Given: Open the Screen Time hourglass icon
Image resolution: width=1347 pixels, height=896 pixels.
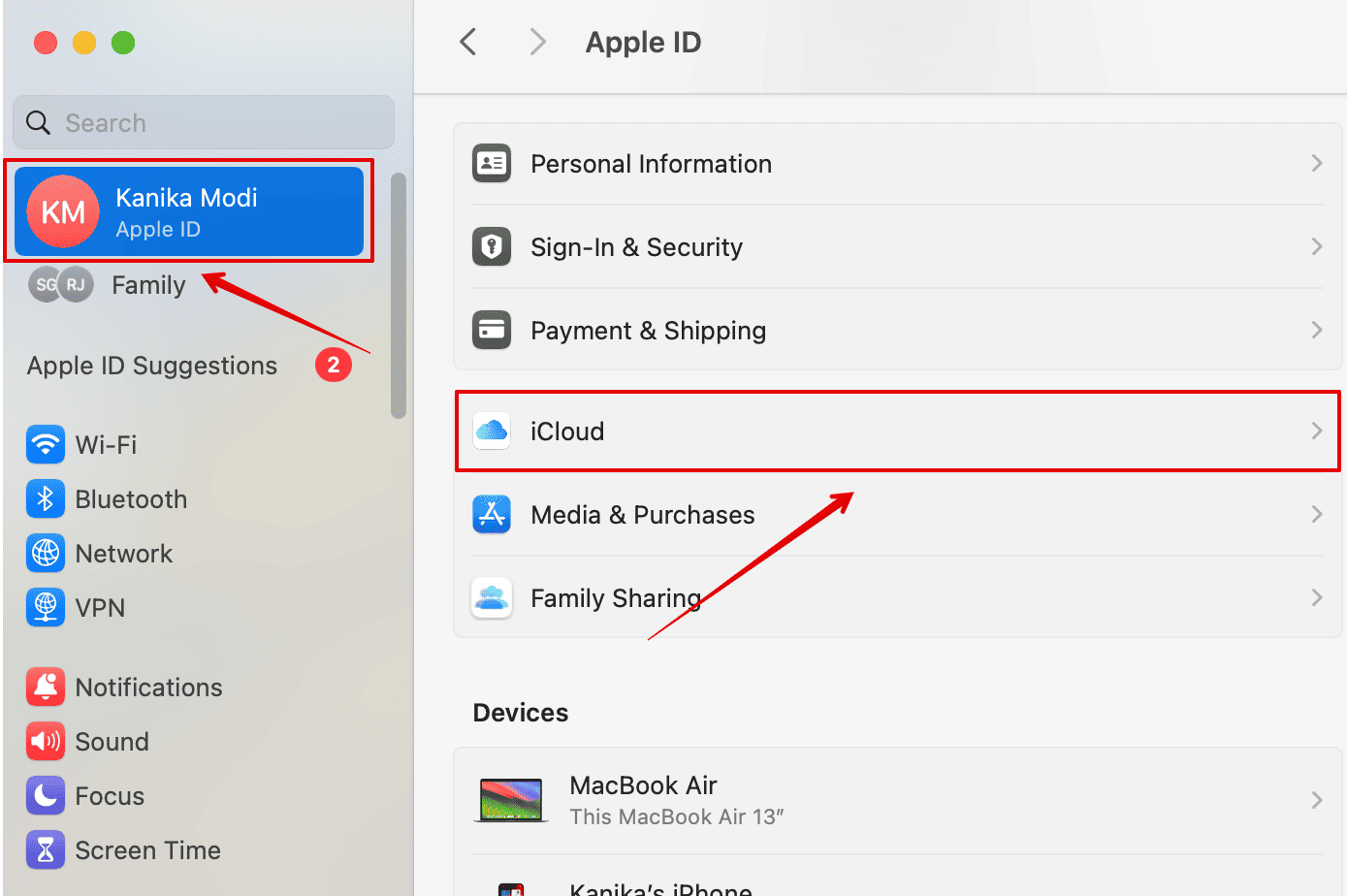Looking at the screenshot, I should click(46, 850).
